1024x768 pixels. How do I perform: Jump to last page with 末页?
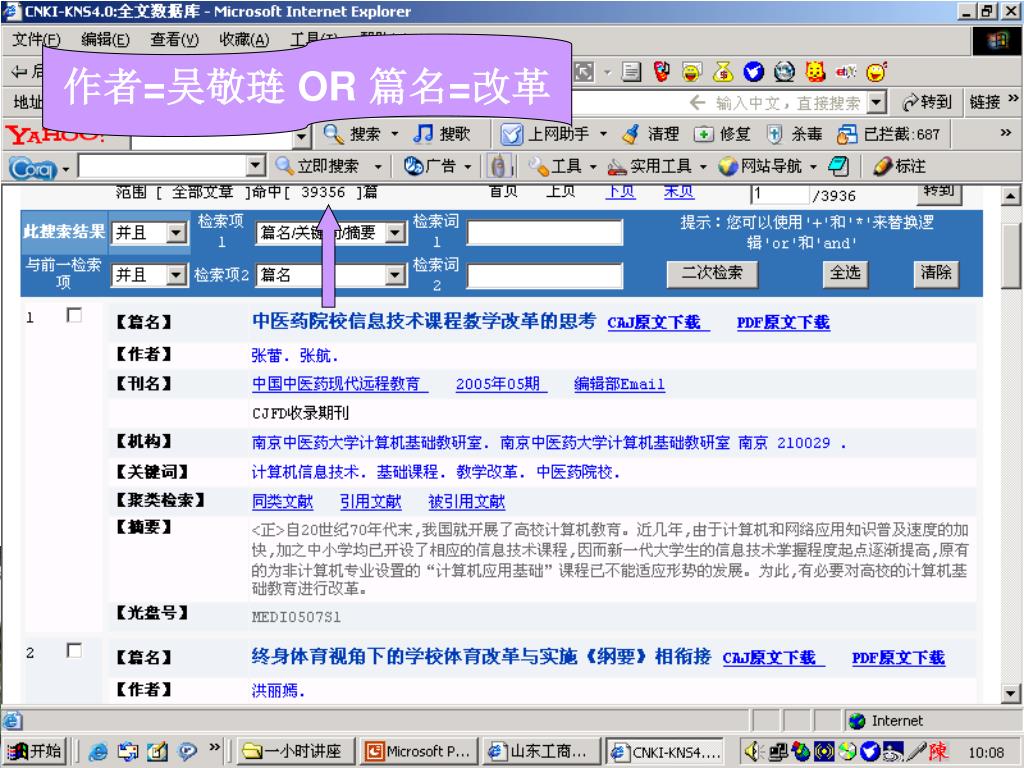[x=679, y=191]
